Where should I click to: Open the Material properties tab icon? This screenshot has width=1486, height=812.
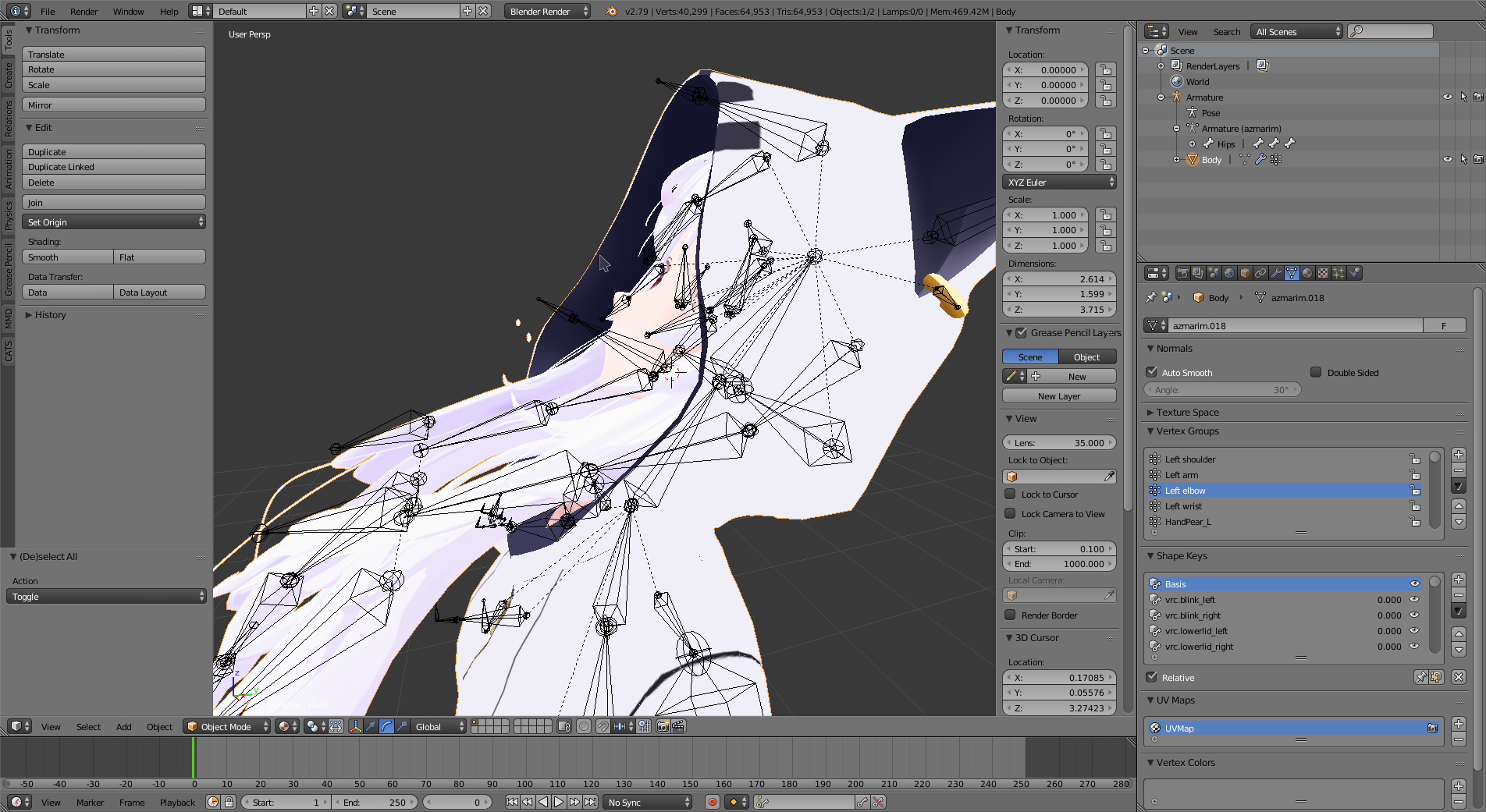click(1307, 273)
